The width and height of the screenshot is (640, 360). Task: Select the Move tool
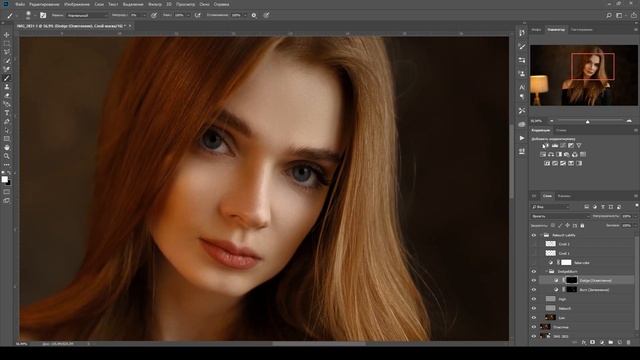pos(7,35)
